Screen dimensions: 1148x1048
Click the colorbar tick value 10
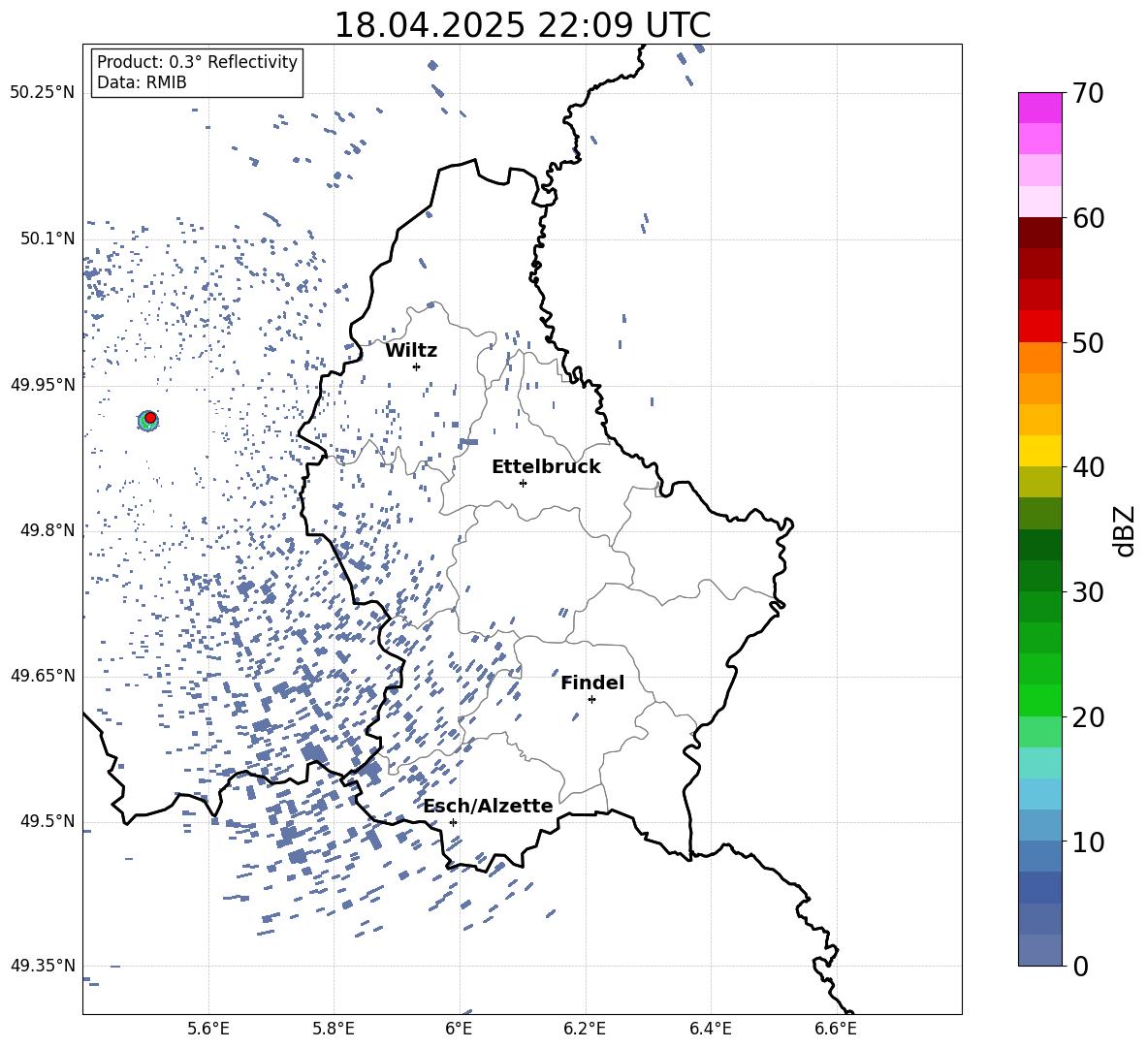tap(1088, 842)
